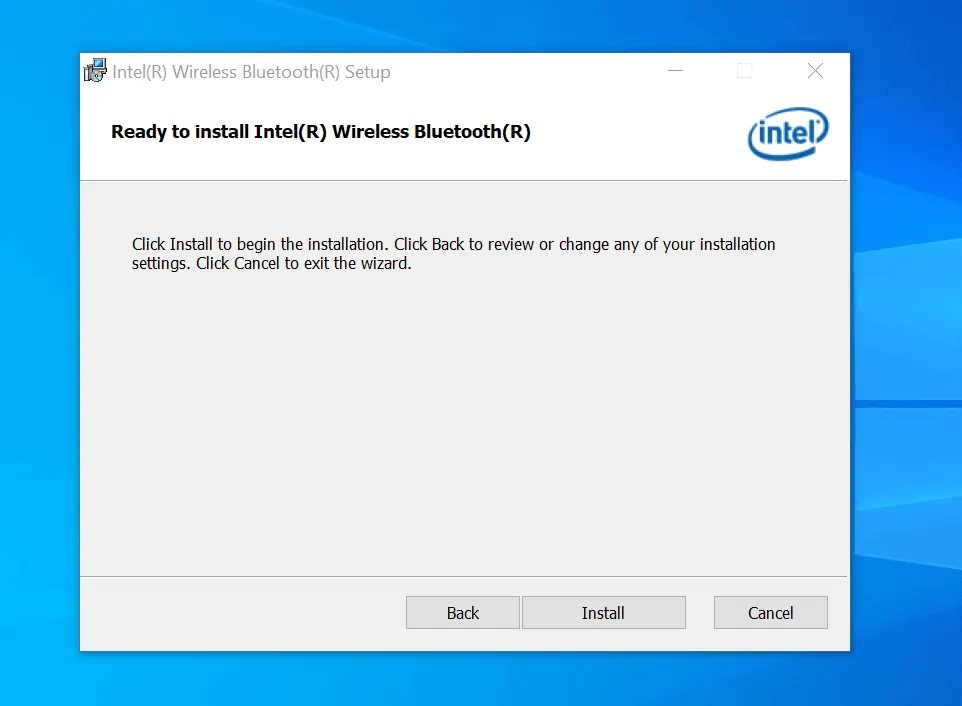Cancel the Bluetooth installation
The height and width of the screenshot is (706, 962).
770,613
